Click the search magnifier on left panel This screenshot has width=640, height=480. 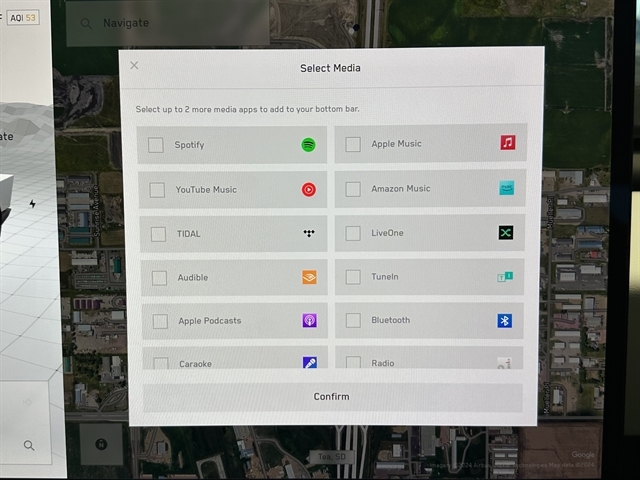pos(29,445)
